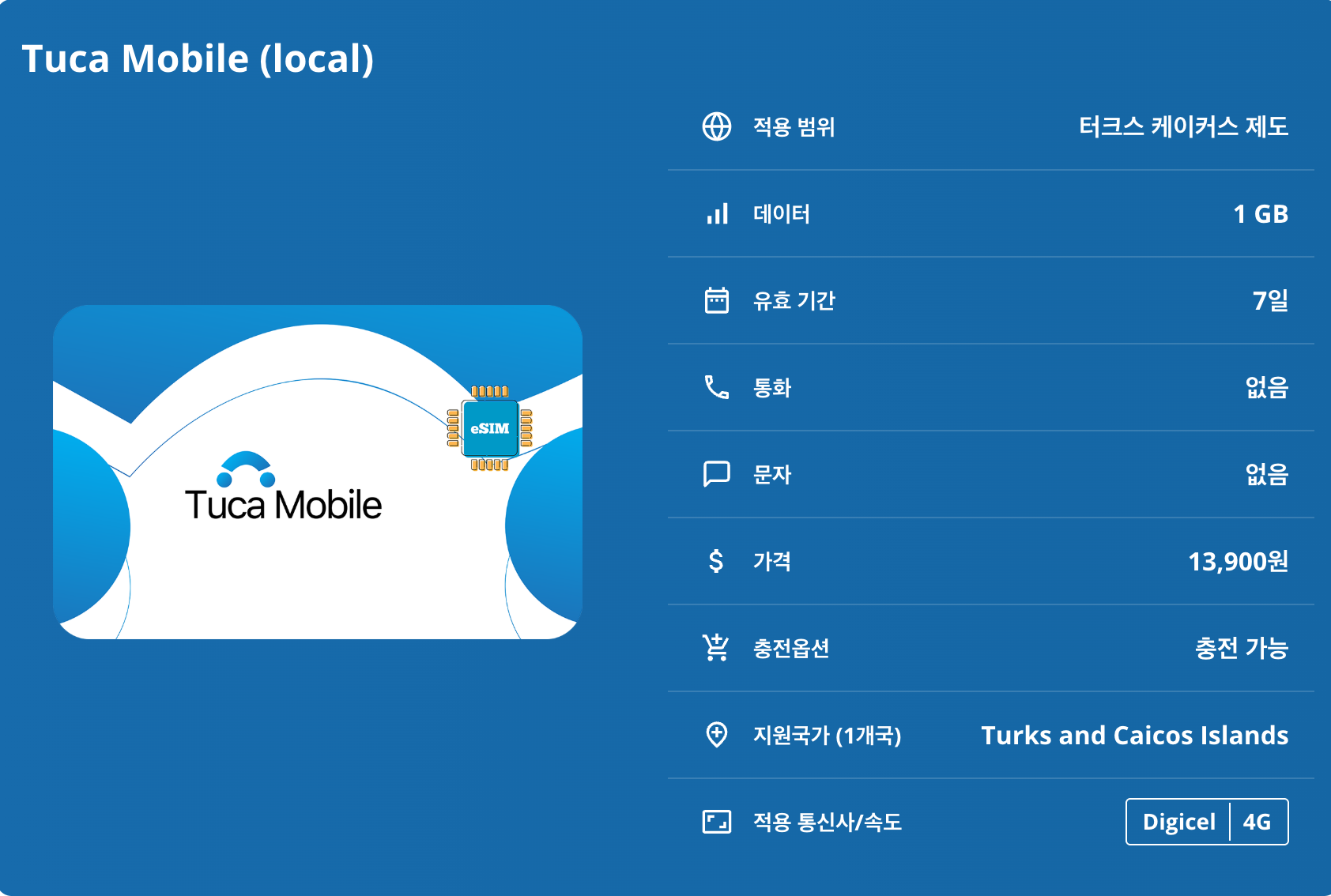This screenshot has height=896, width=1331.
Task: Click the message bubble icon beside 문자
Action: tap(717, 474)
